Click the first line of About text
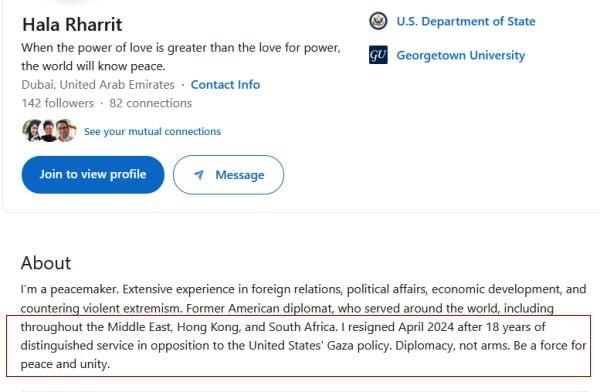 tap(303, 289)
